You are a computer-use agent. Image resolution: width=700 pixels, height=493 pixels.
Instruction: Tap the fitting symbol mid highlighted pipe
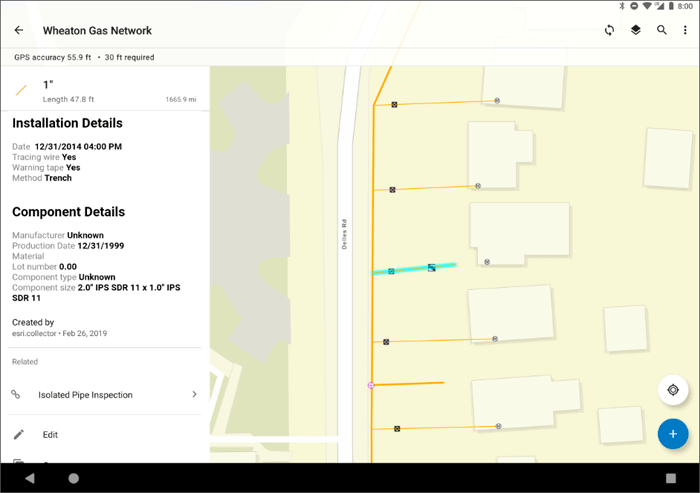(431, 267)
